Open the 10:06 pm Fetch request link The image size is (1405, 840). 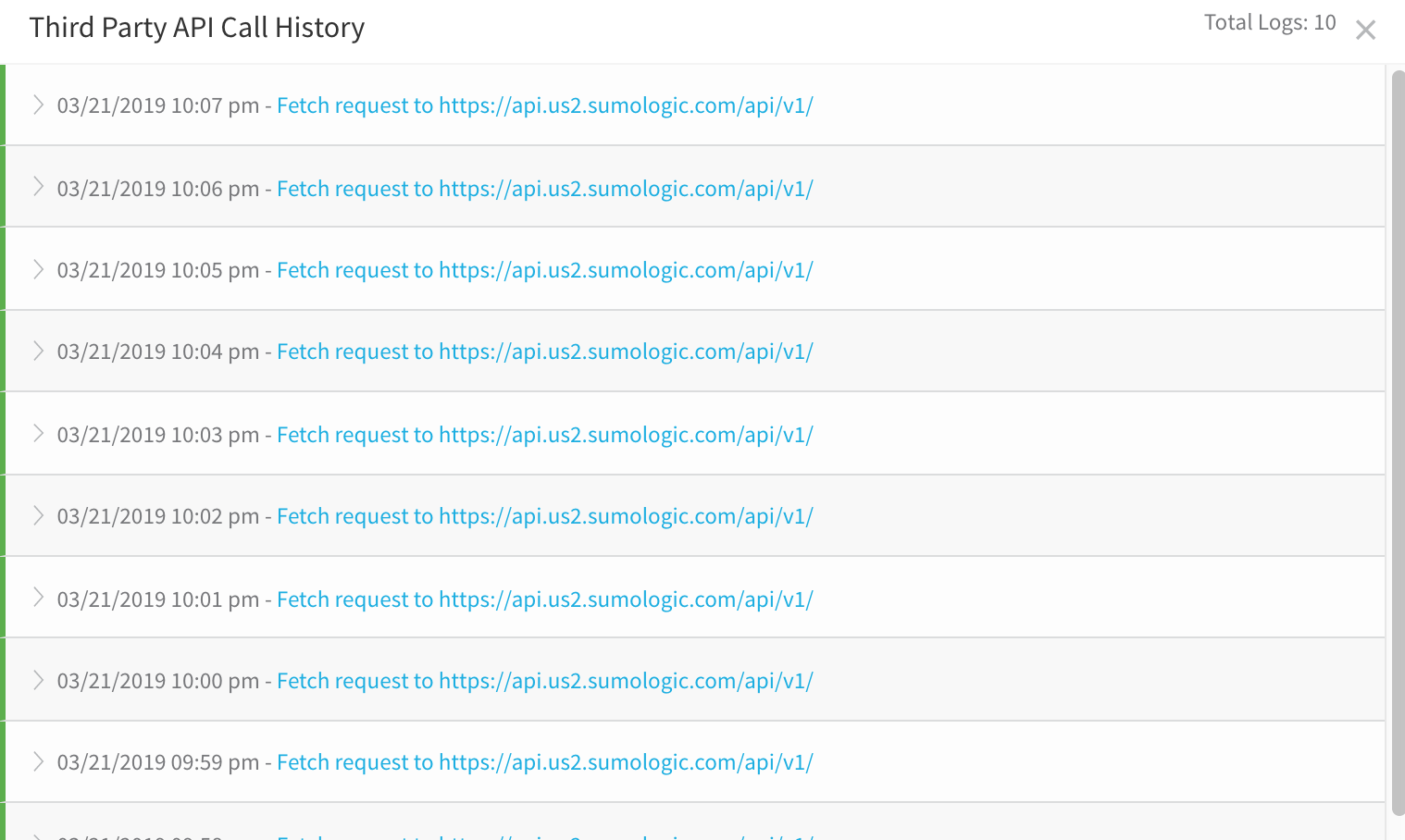[x=545, y=189]
